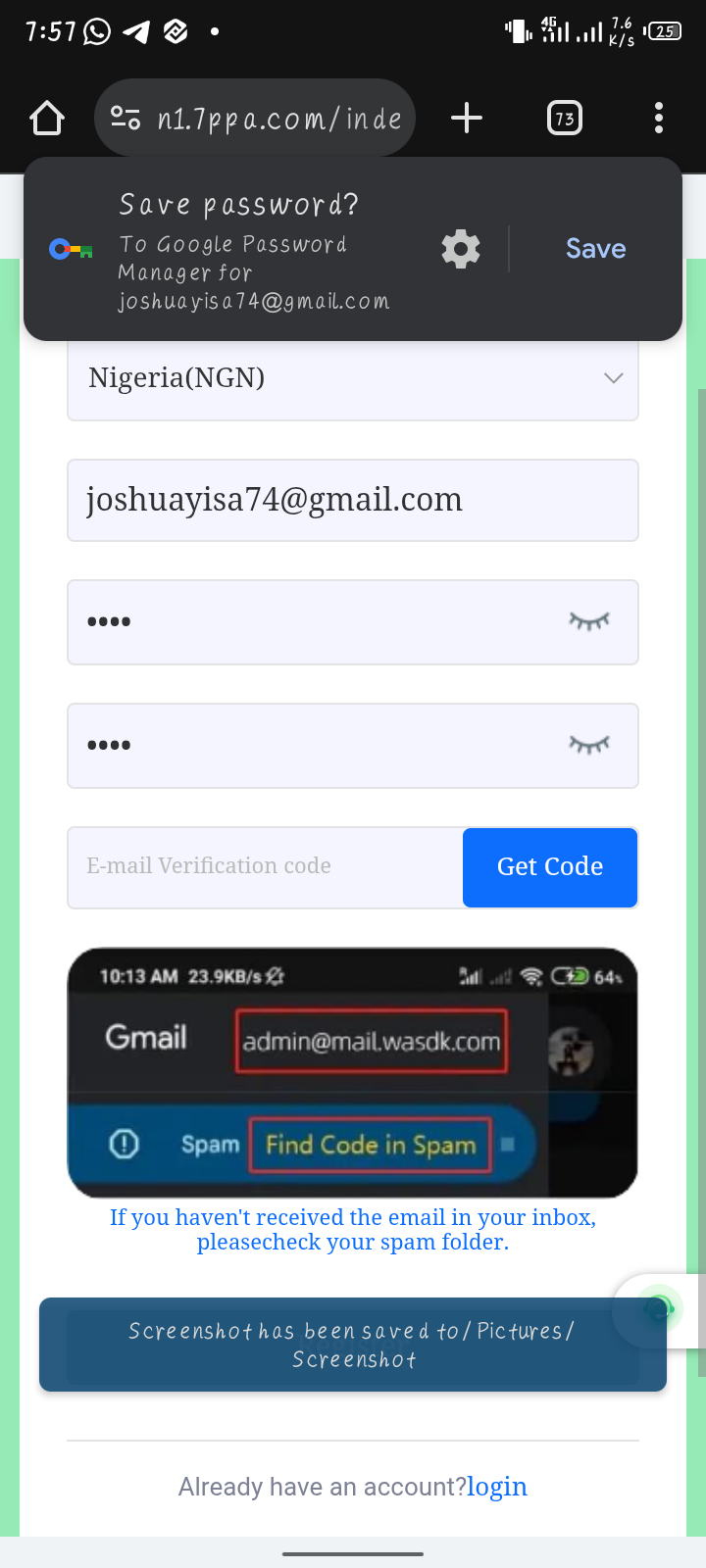
Task: Save the password to Google Password Manager
Action: pyautogui.click(x=596, y=249)
